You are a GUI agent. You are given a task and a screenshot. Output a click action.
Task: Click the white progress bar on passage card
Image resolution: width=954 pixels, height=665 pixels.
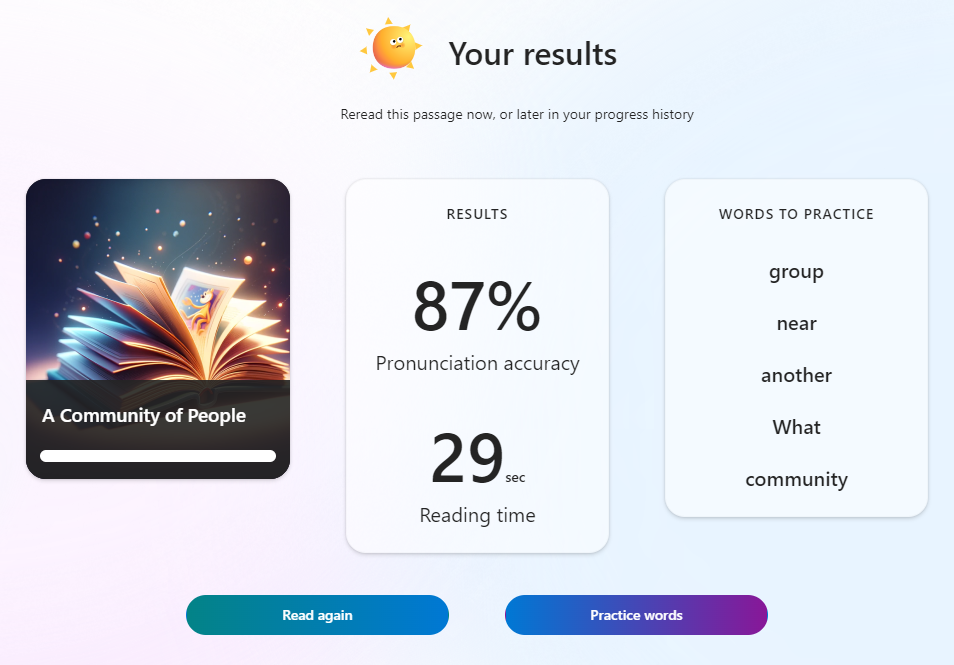(158, 456)
